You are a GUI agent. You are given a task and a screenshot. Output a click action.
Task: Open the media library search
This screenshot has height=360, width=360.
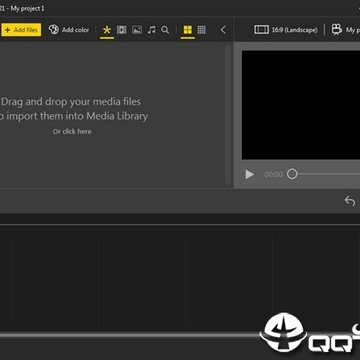165,30
